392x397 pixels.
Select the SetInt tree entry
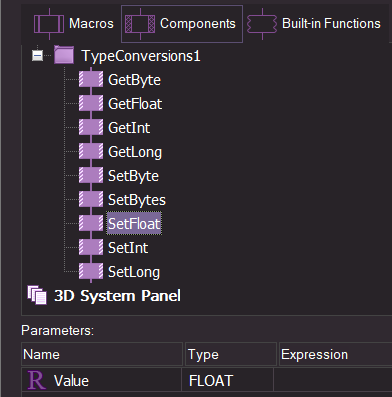(x=128, y=248)
